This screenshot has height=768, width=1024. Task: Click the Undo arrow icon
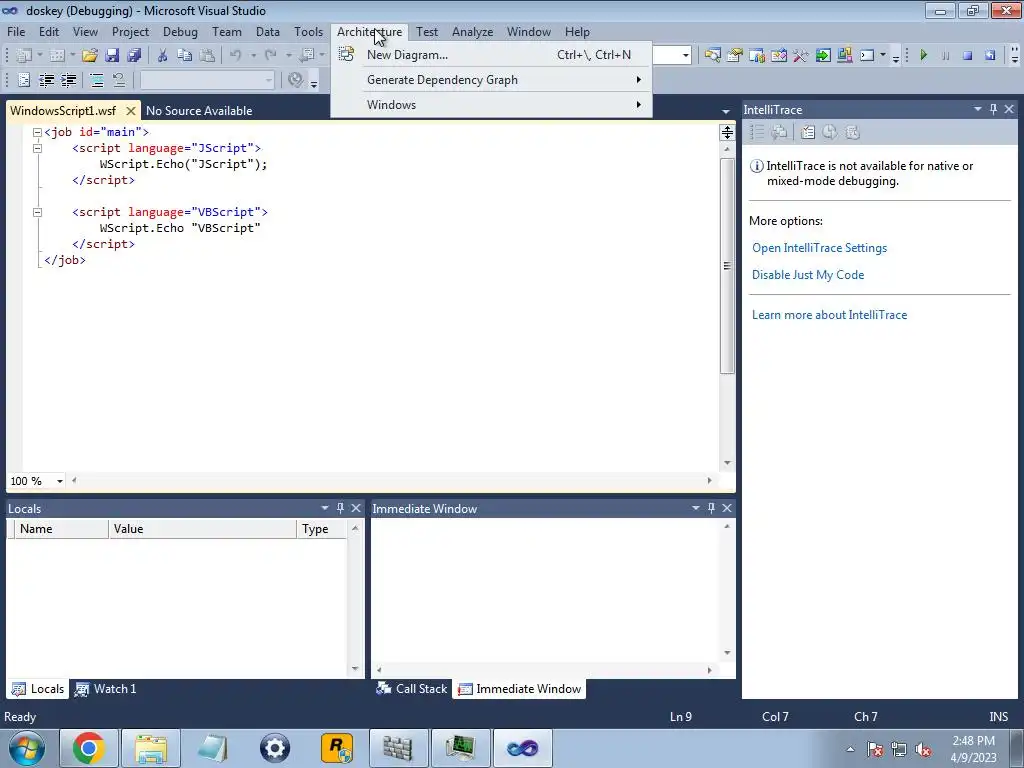(x=236, y=56)
